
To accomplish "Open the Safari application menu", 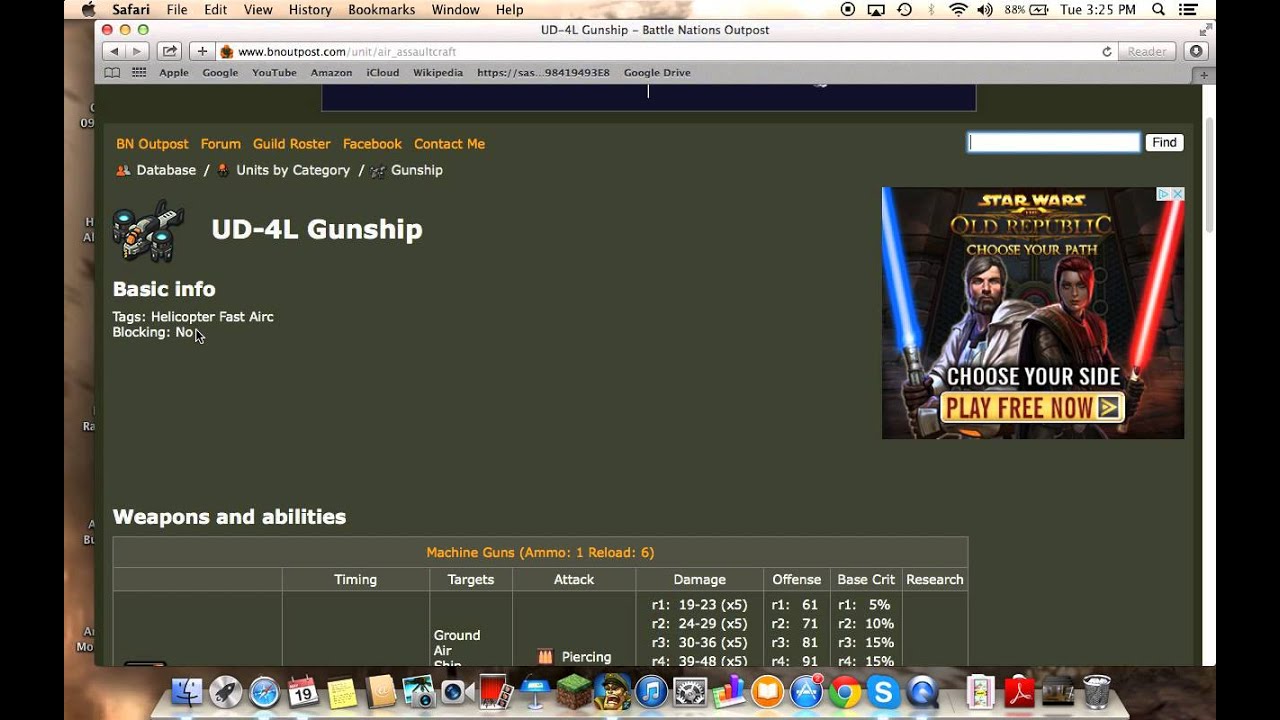I will point(131,10).
